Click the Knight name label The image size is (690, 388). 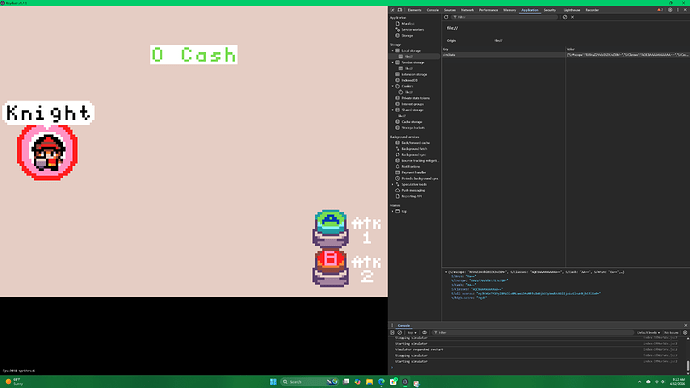(x=48, y=113)
